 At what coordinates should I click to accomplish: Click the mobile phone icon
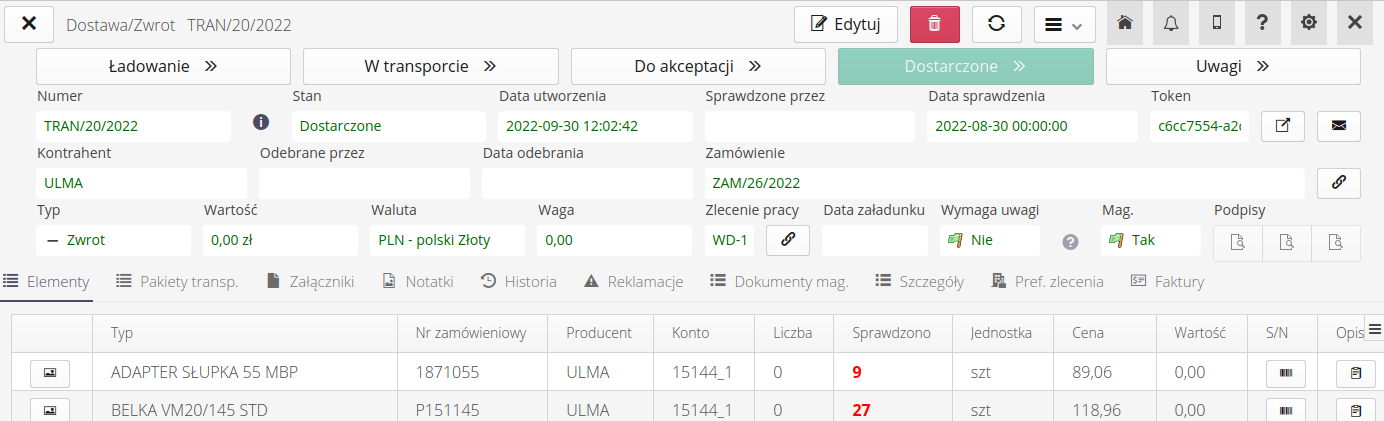(x=1217, y=23)
